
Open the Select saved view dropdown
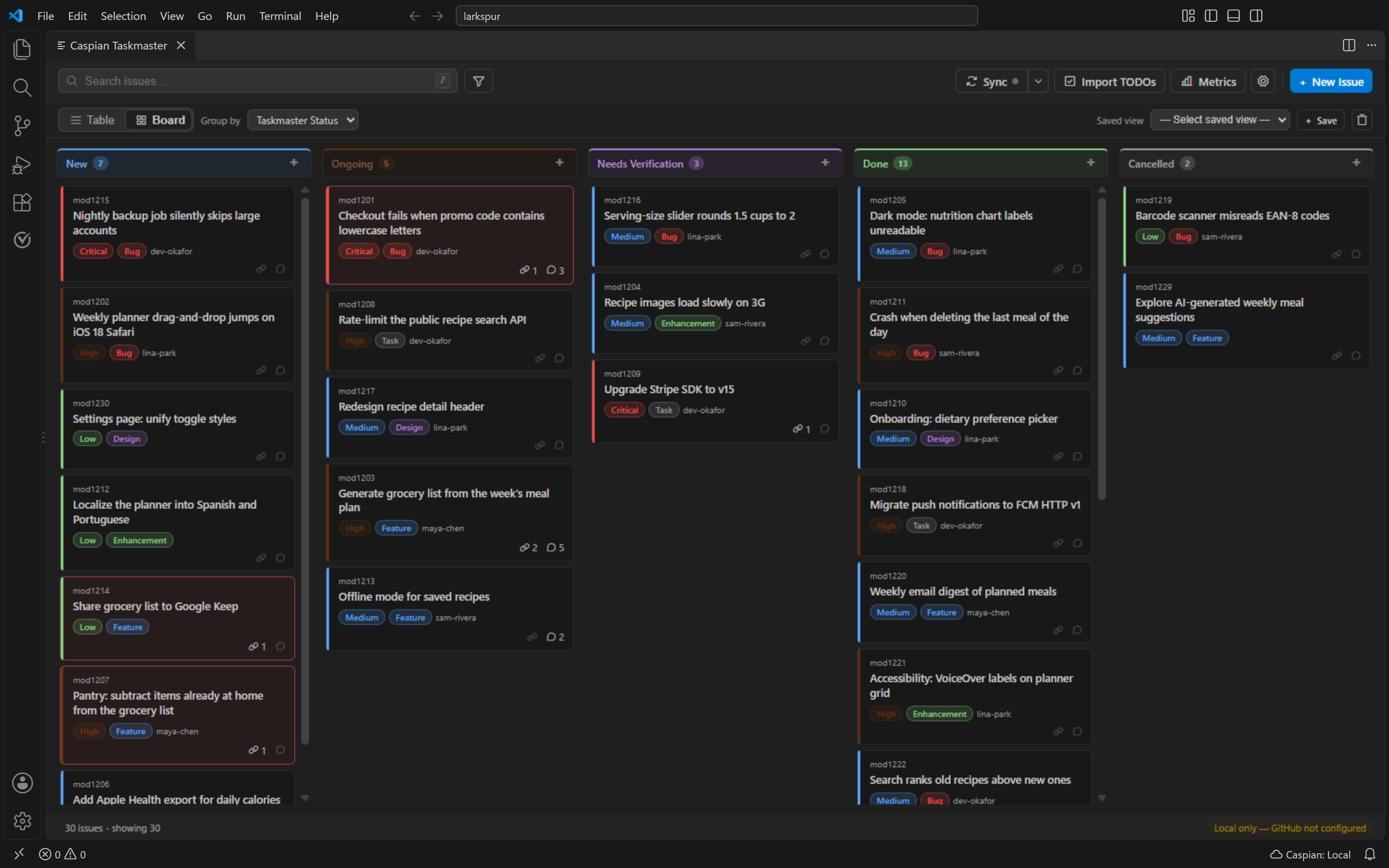pyautogui.click(x=1220, y=120)
